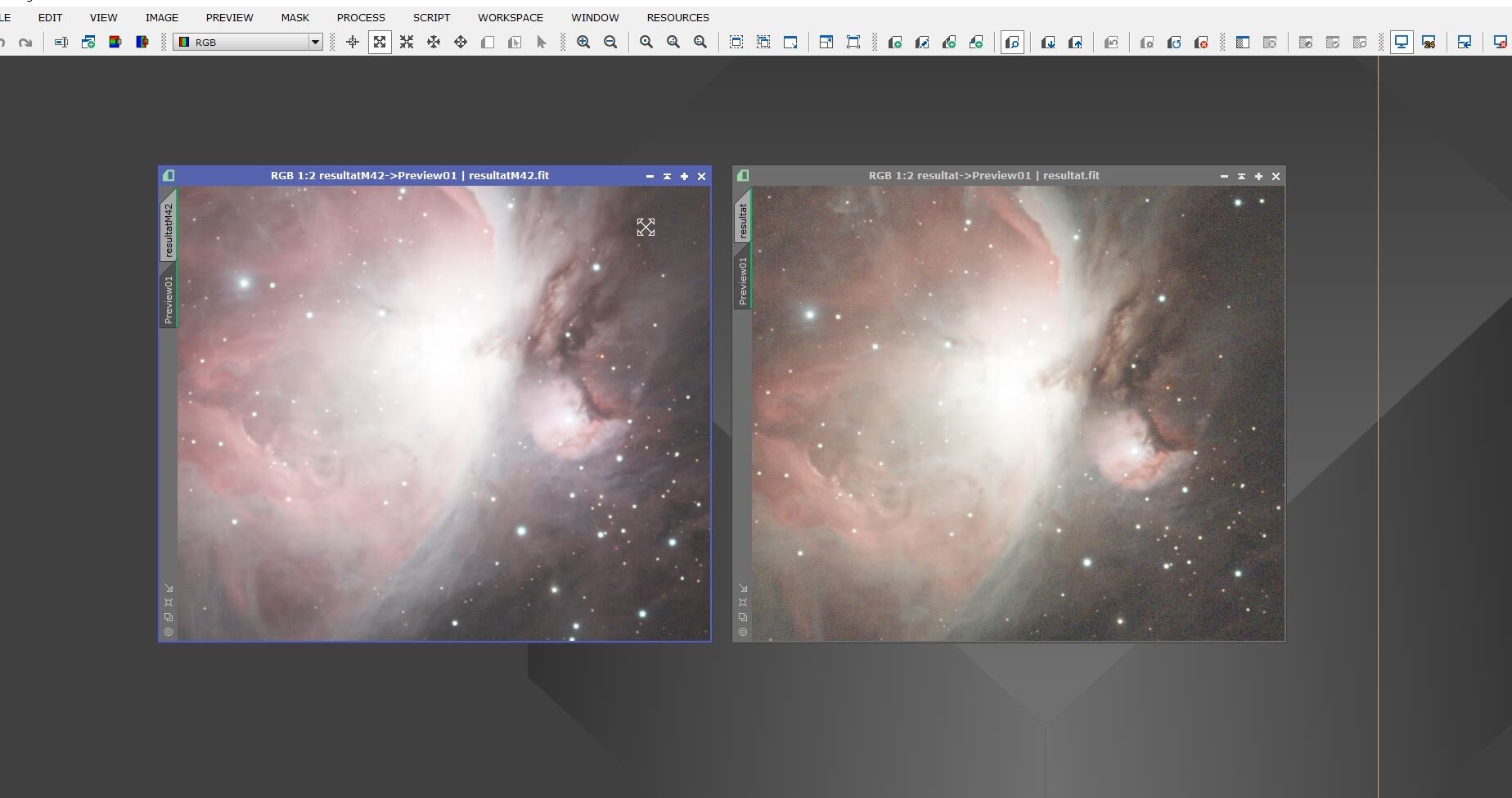The image size is (1512, 798).
Task: Click the image icon with red X
Action: click(1201, 43)
